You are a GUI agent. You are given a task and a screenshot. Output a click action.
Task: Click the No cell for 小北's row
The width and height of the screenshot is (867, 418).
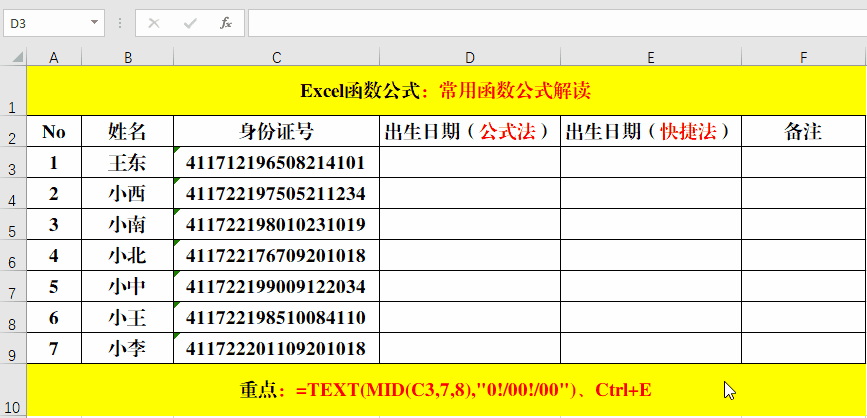click(x=54, y=255)
